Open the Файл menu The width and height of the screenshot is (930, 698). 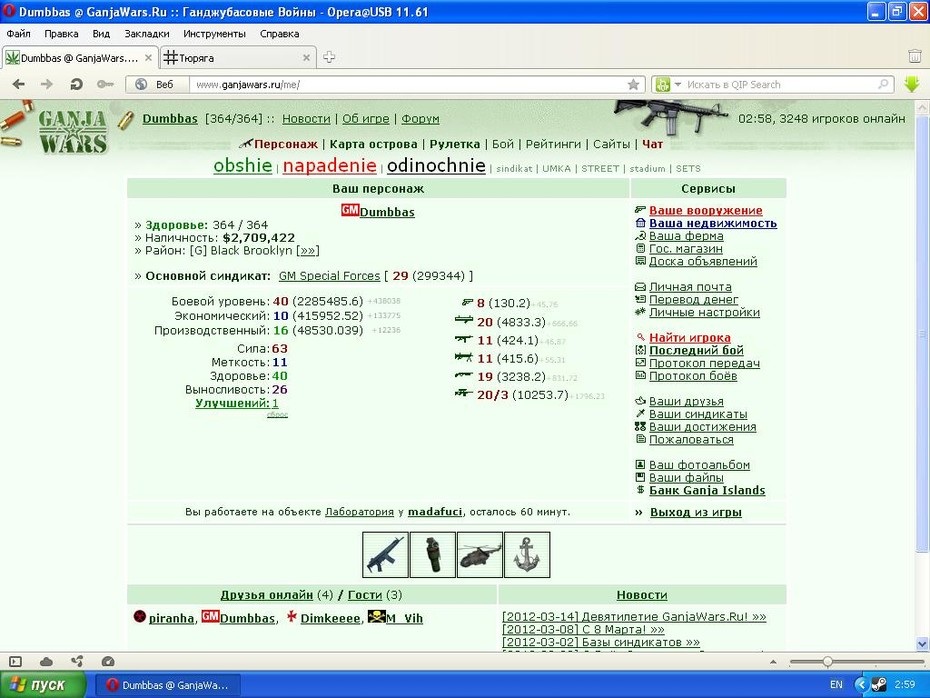pos(18,34)
